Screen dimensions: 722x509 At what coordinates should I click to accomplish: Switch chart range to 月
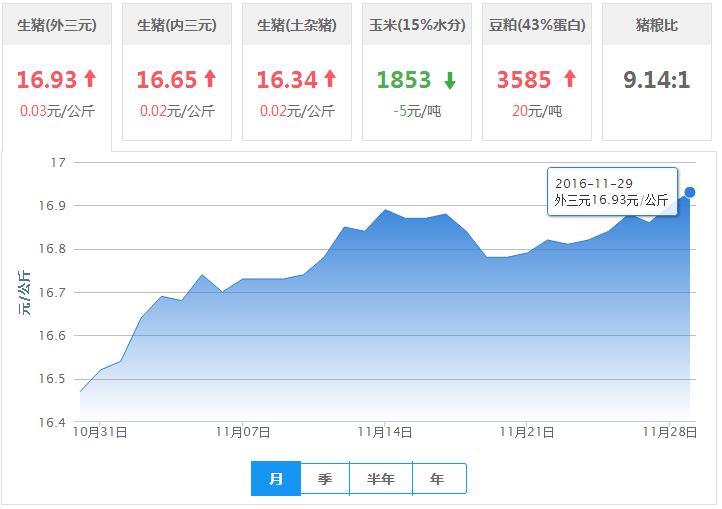coord(276,479)
